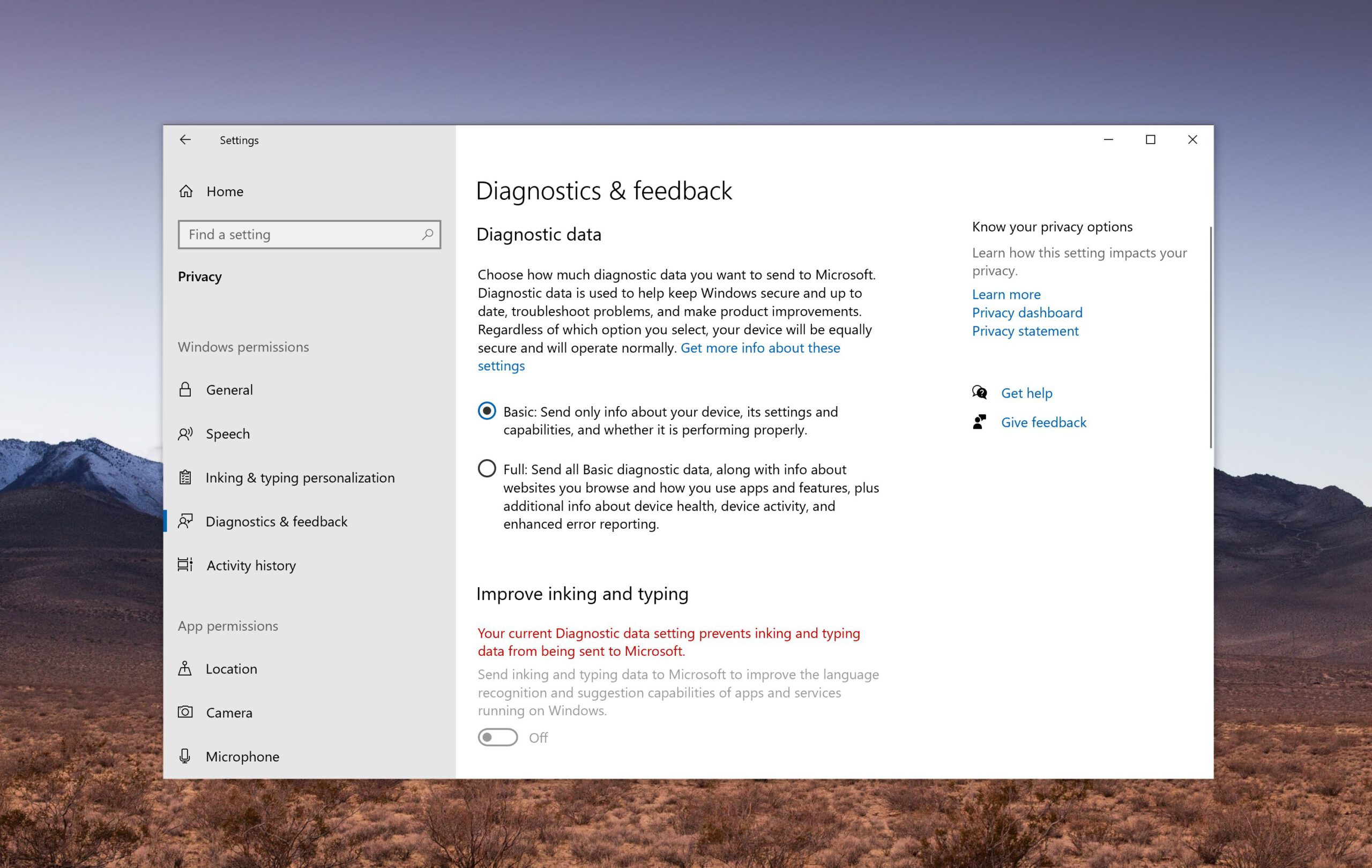Click the 'Privacy' sidebar heading
This screenshot has width=1372, height=868.
(200, 277)
